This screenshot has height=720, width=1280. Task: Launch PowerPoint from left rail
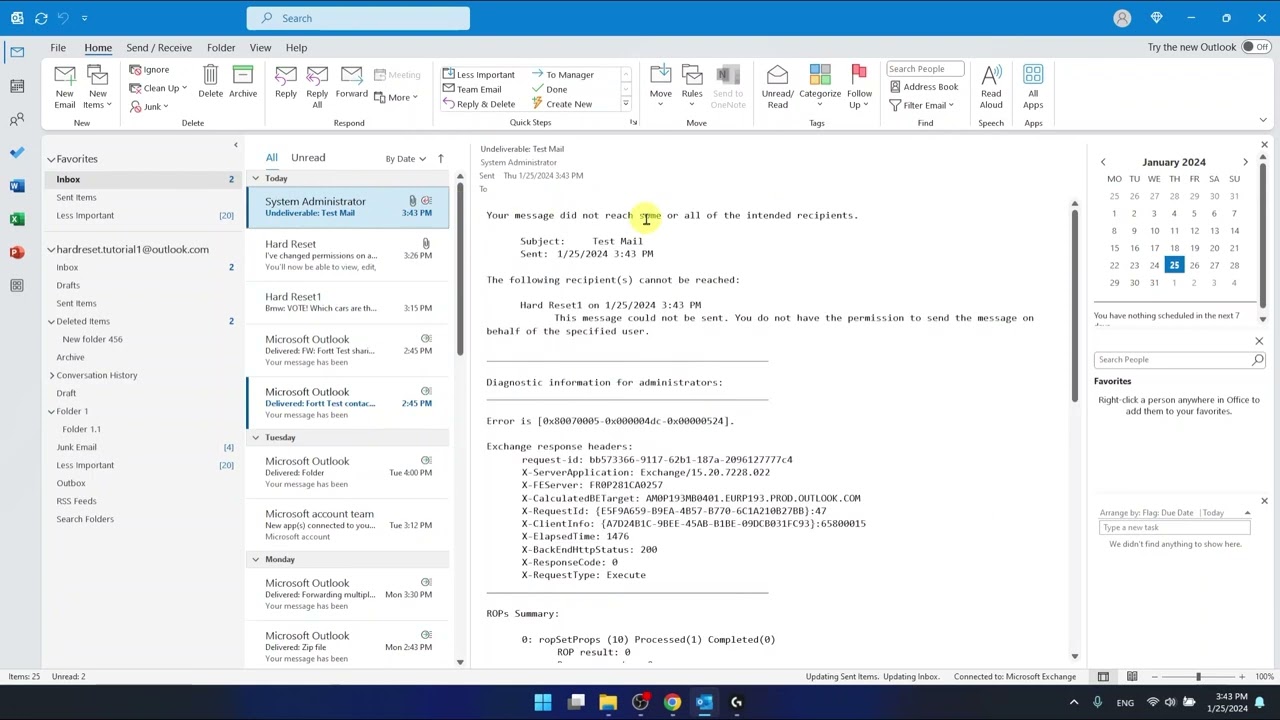(x=17, y=252)
